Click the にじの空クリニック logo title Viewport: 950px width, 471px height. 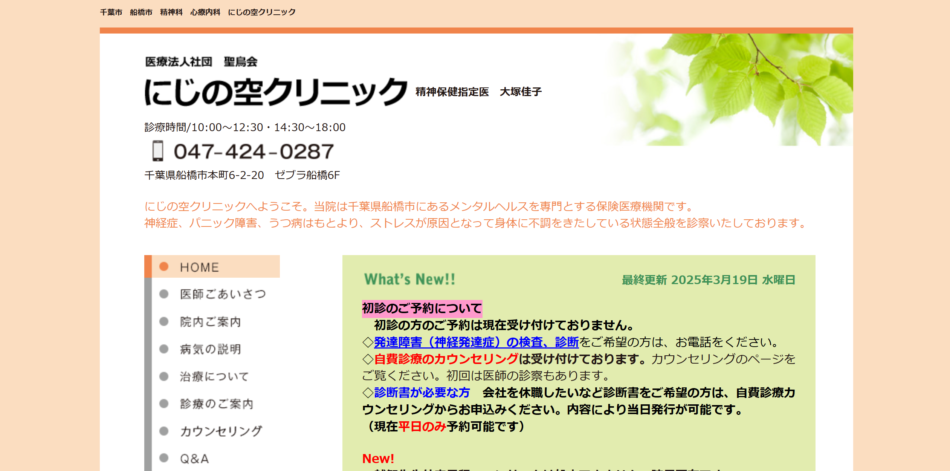(276, 92)
